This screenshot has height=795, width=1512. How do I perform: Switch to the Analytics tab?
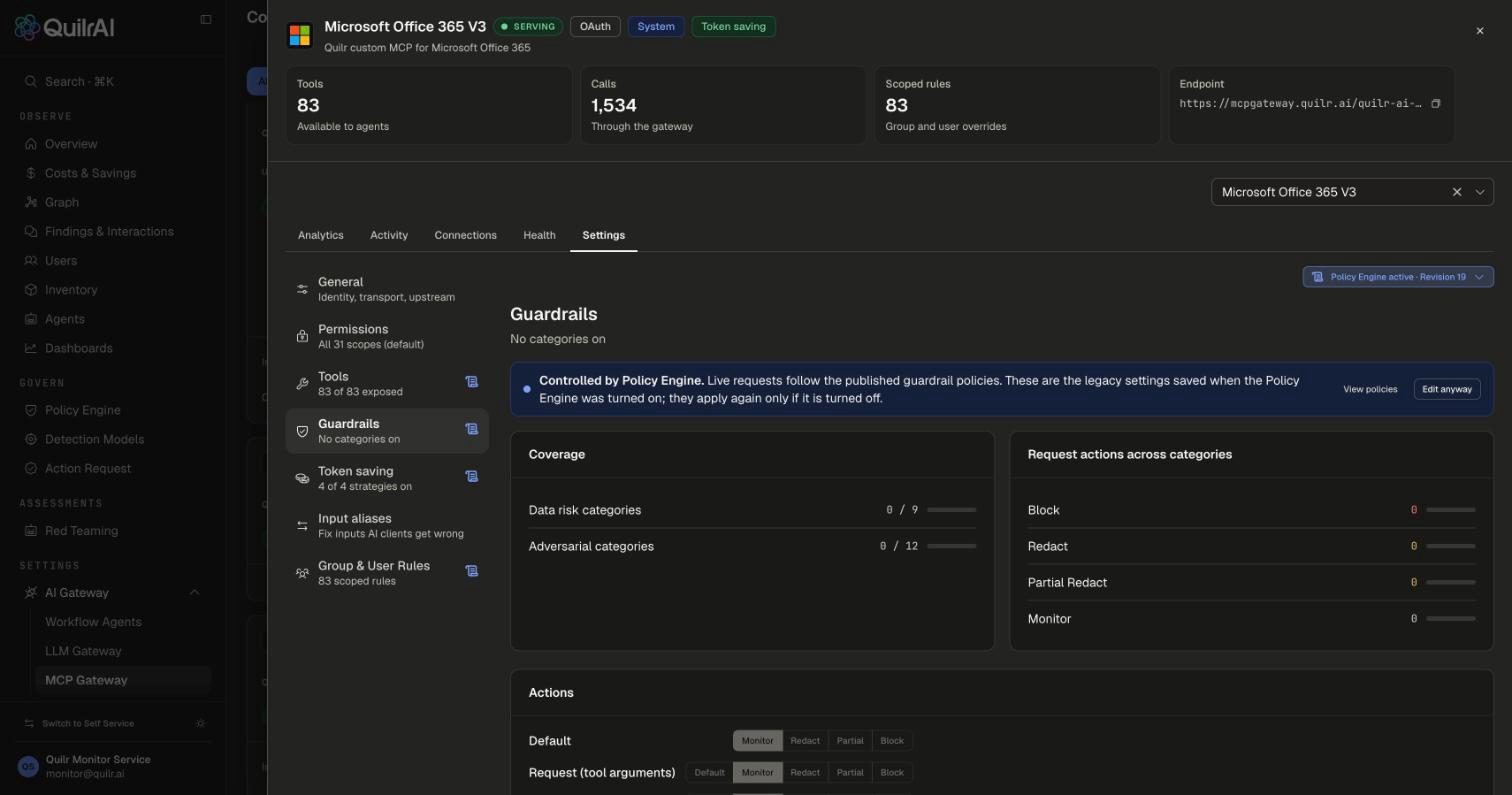320,236
